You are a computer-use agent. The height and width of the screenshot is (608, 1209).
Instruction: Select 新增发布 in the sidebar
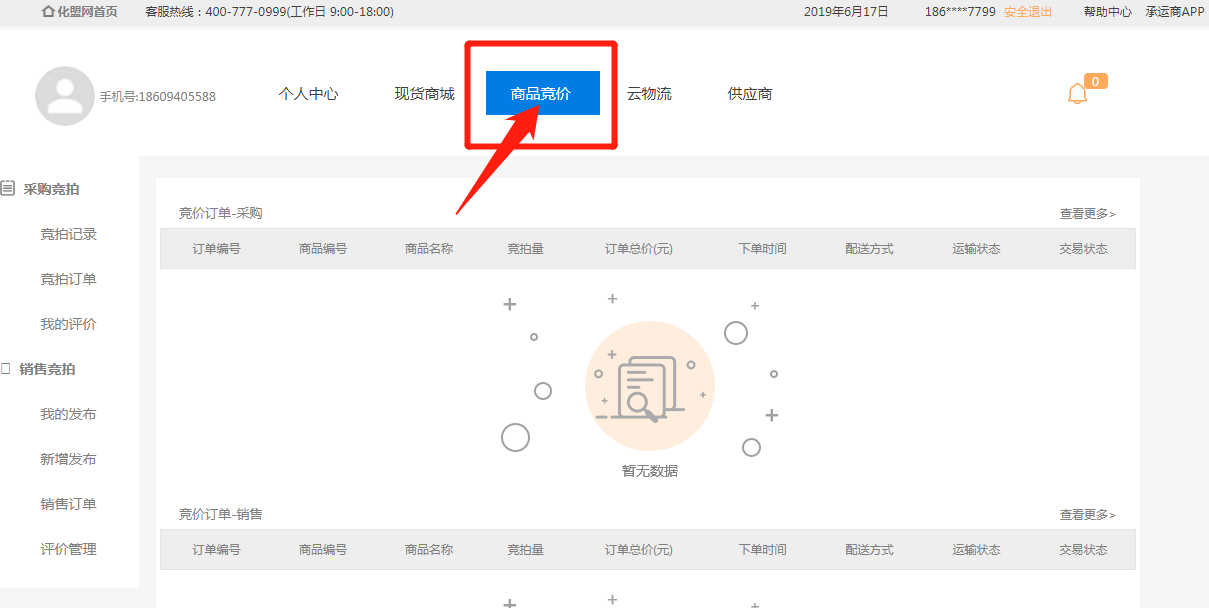tap(68, 459)
